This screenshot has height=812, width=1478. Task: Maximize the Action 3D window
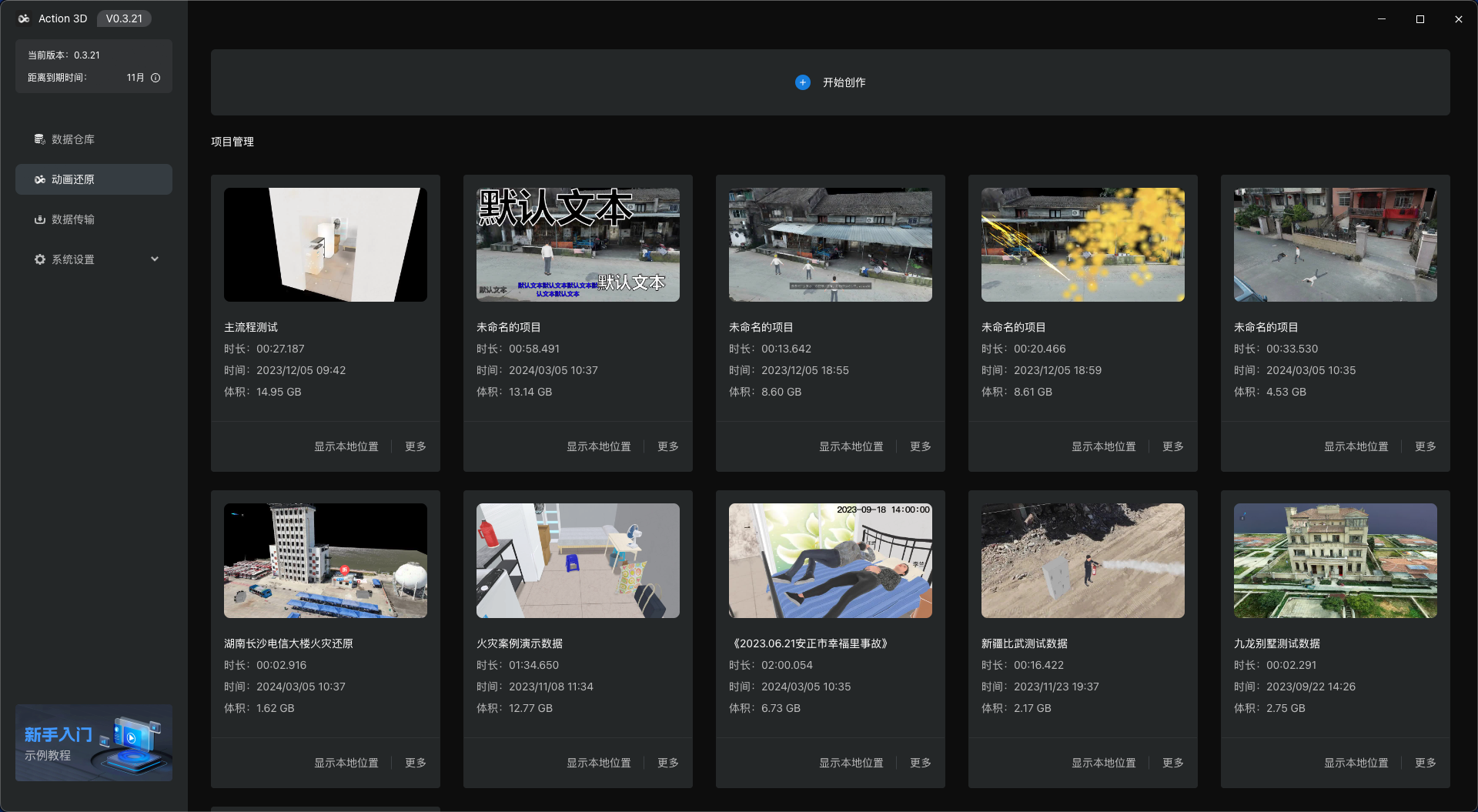1420,18
